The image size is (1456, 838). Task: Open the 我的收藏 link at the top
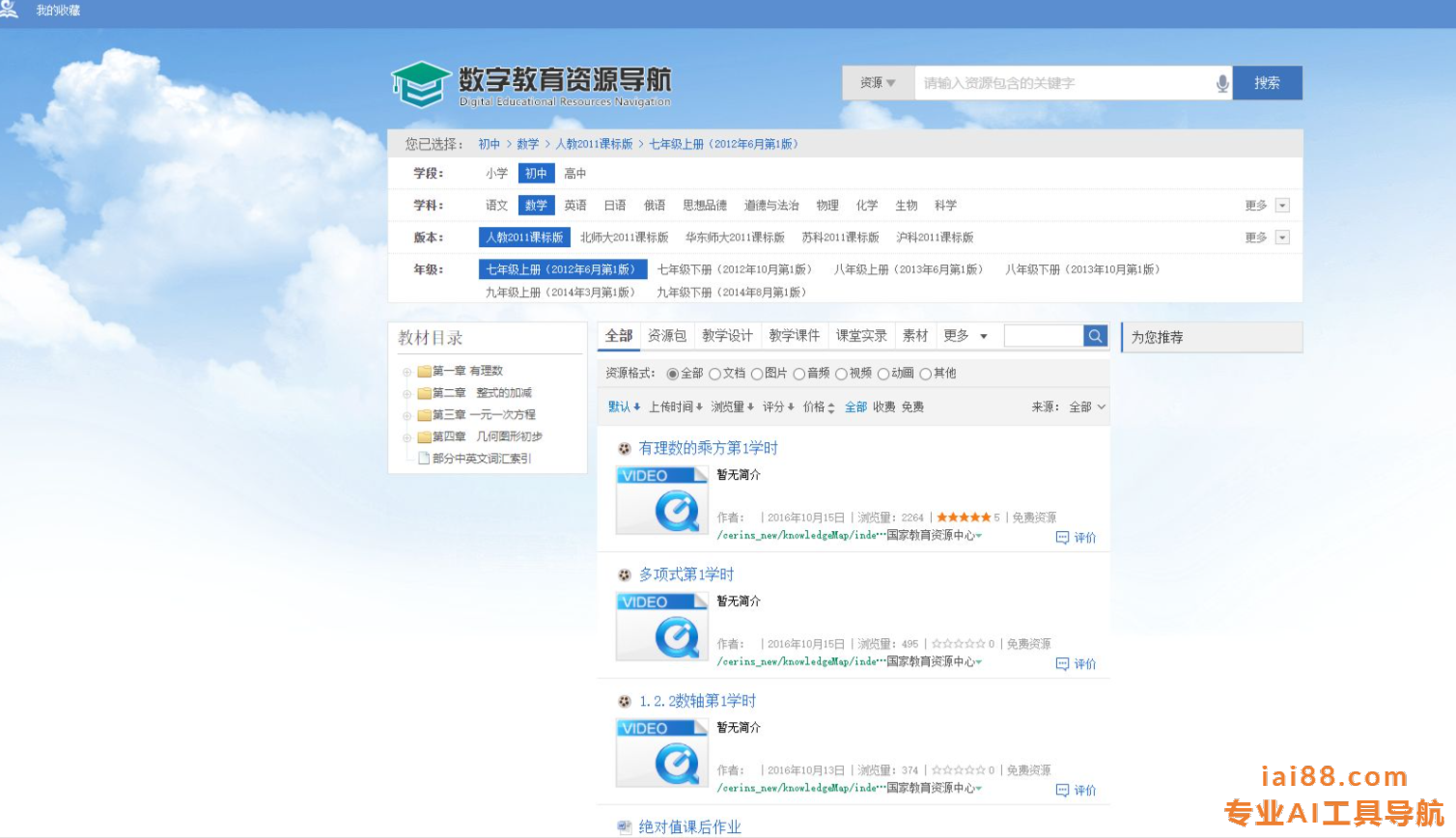[x=58, y=11]
